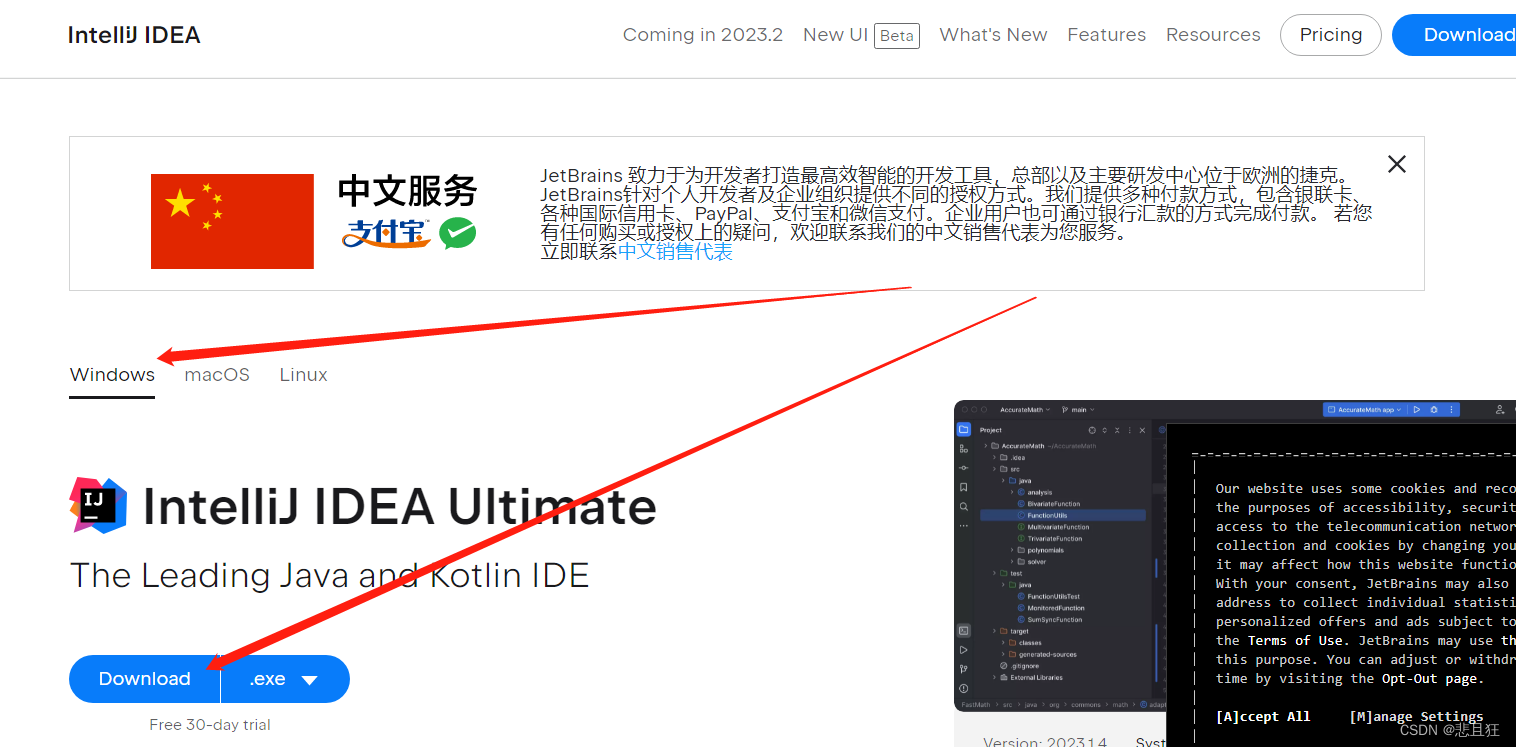Open the AccurateMath project dropdown in the IDE preview
The image size is (1516, 747).
pos(1025,410)
